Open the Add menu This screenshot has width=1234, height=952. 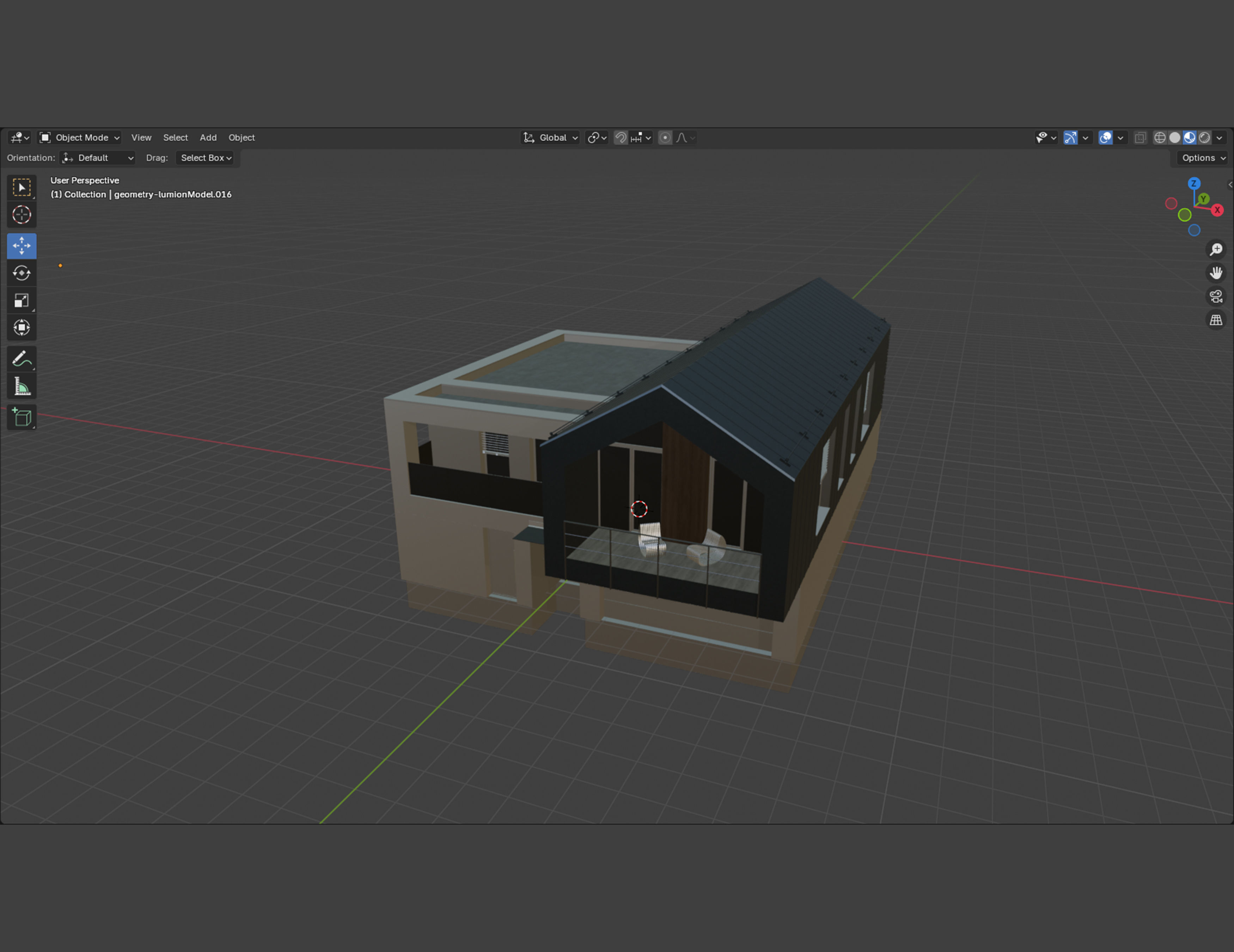[x=208, y=138]
